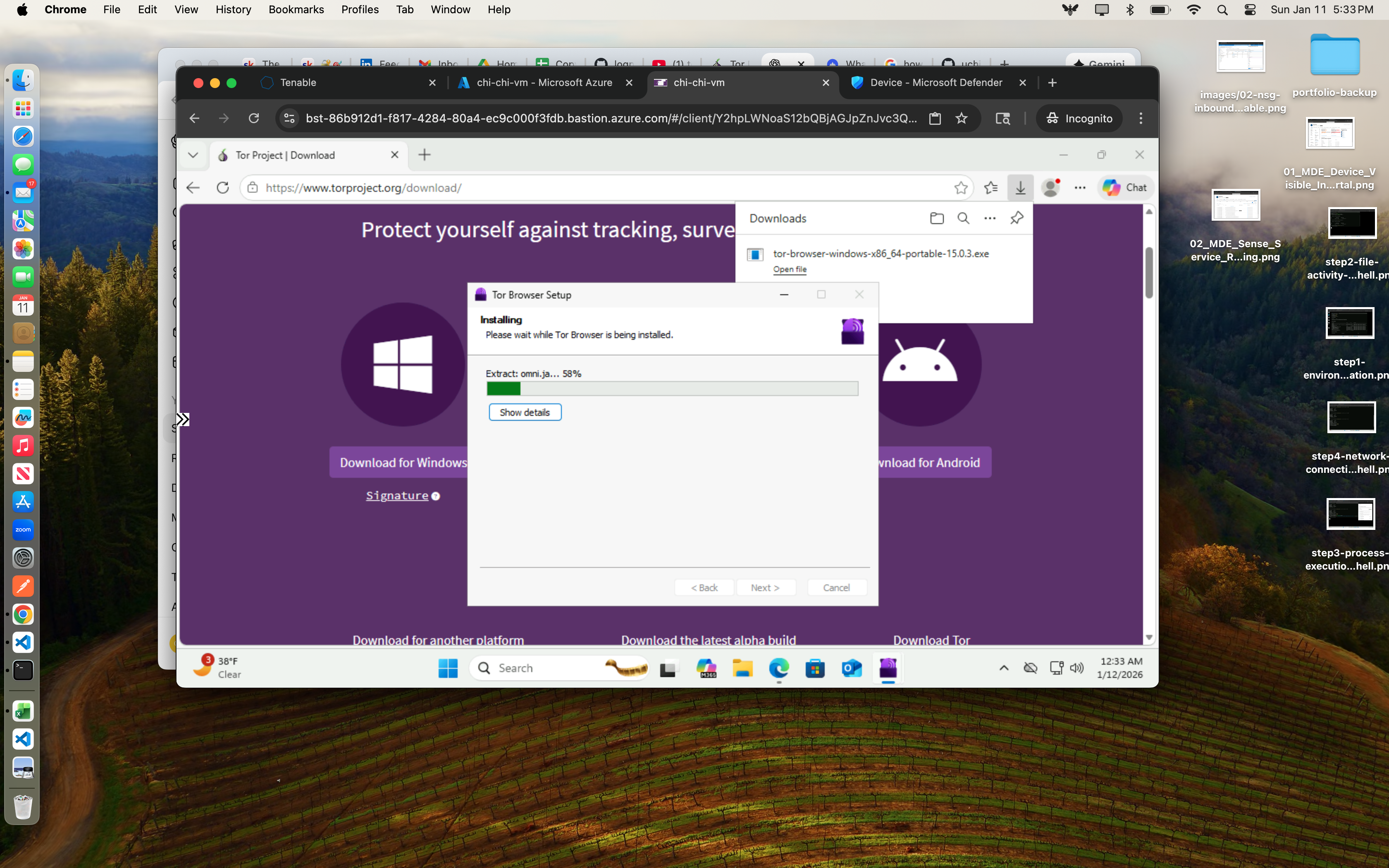Search downloads with the magnifier icon

[963, 218]
